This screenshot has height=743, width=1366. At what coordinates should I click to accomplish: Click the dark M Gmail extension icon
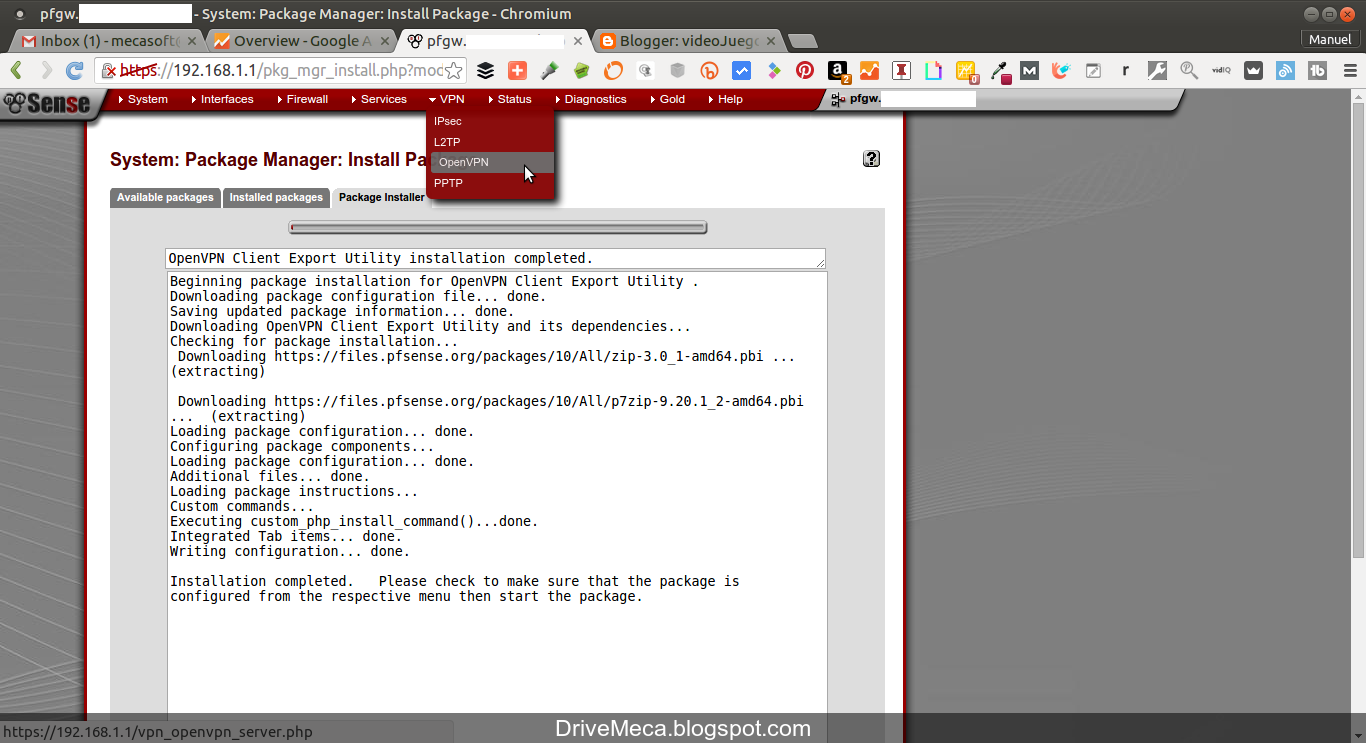pyautogui.click(x=1029, y=71)
